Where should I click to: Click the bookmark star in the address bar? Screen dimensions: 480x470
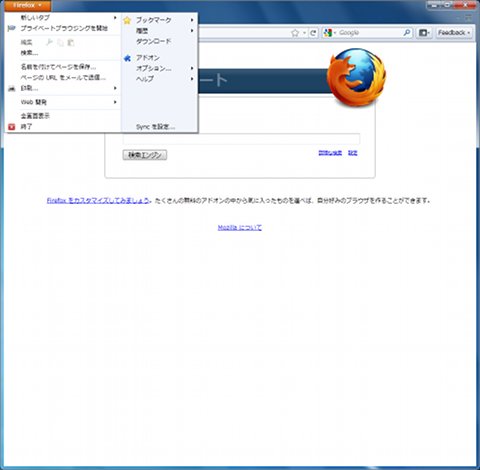click(295, 33)
